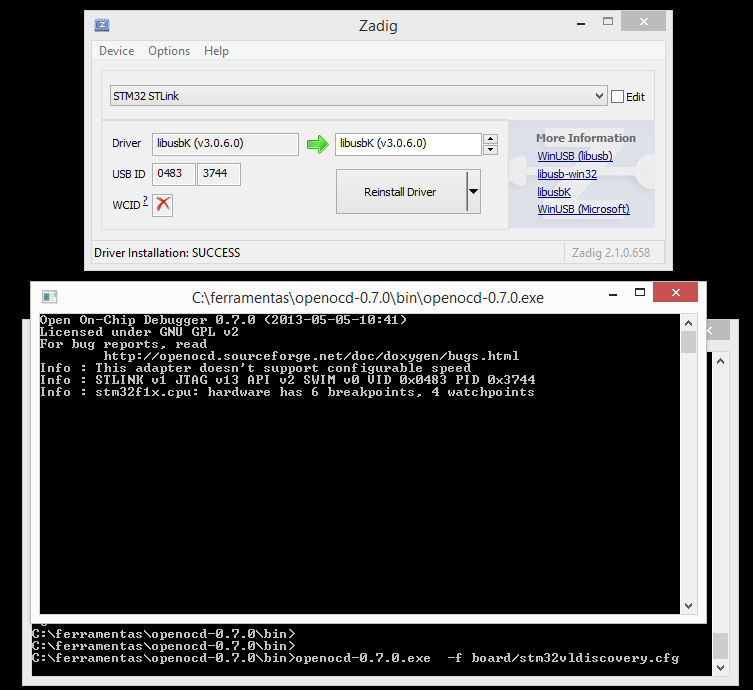The height and width of the screenshot is (690, 753).
Task: Close the Zadig window
Action: pos(644,21)
